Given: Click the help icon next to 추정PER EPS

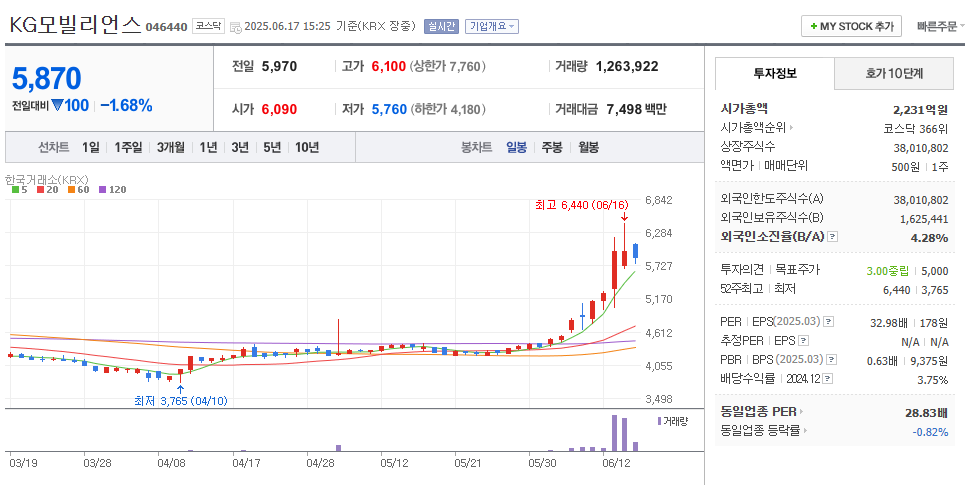Looking at the screenshot, I should coord(804,341).
